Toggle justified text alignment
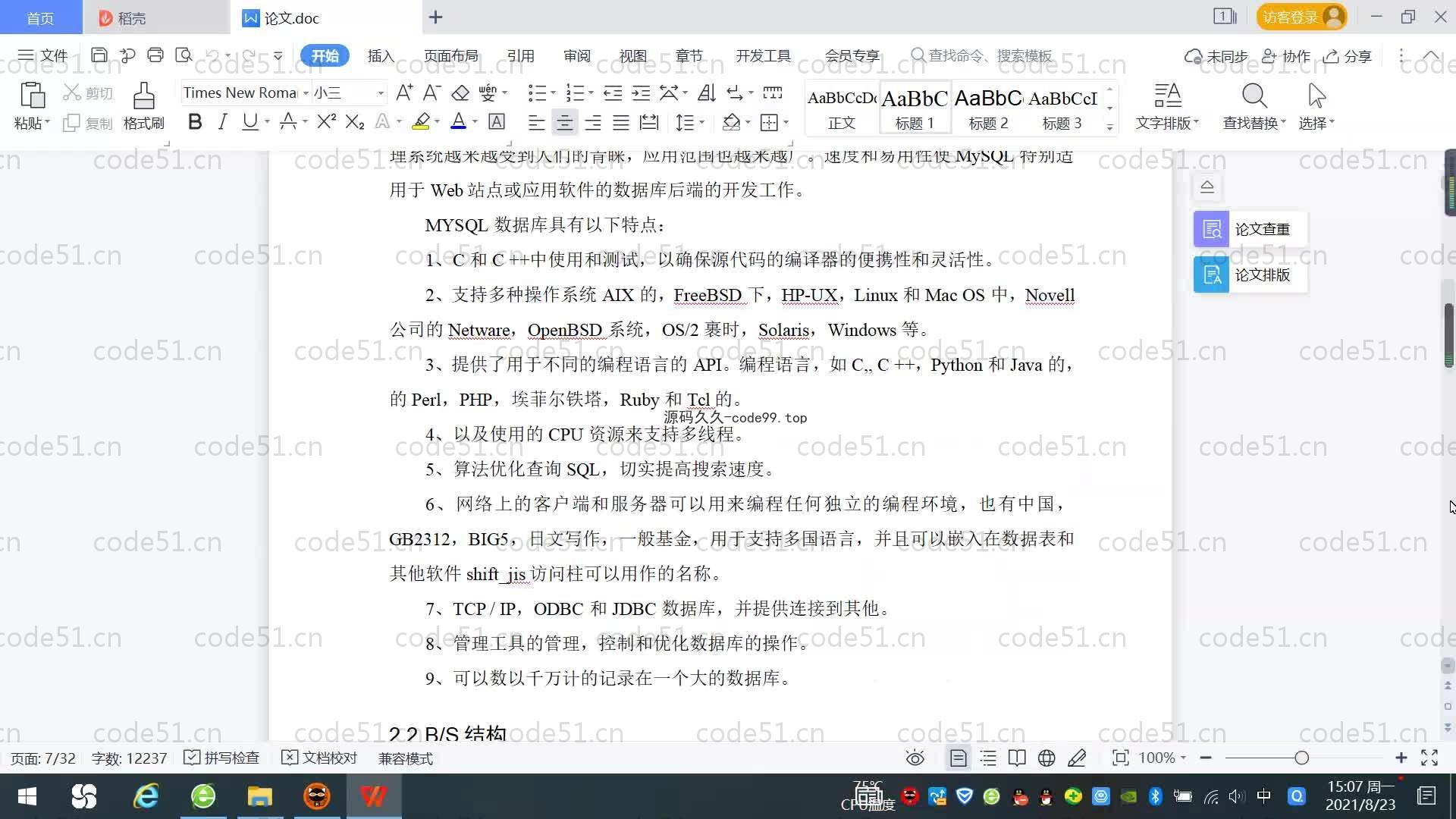Screen dimensions: 1456x819 click(621, 122)
